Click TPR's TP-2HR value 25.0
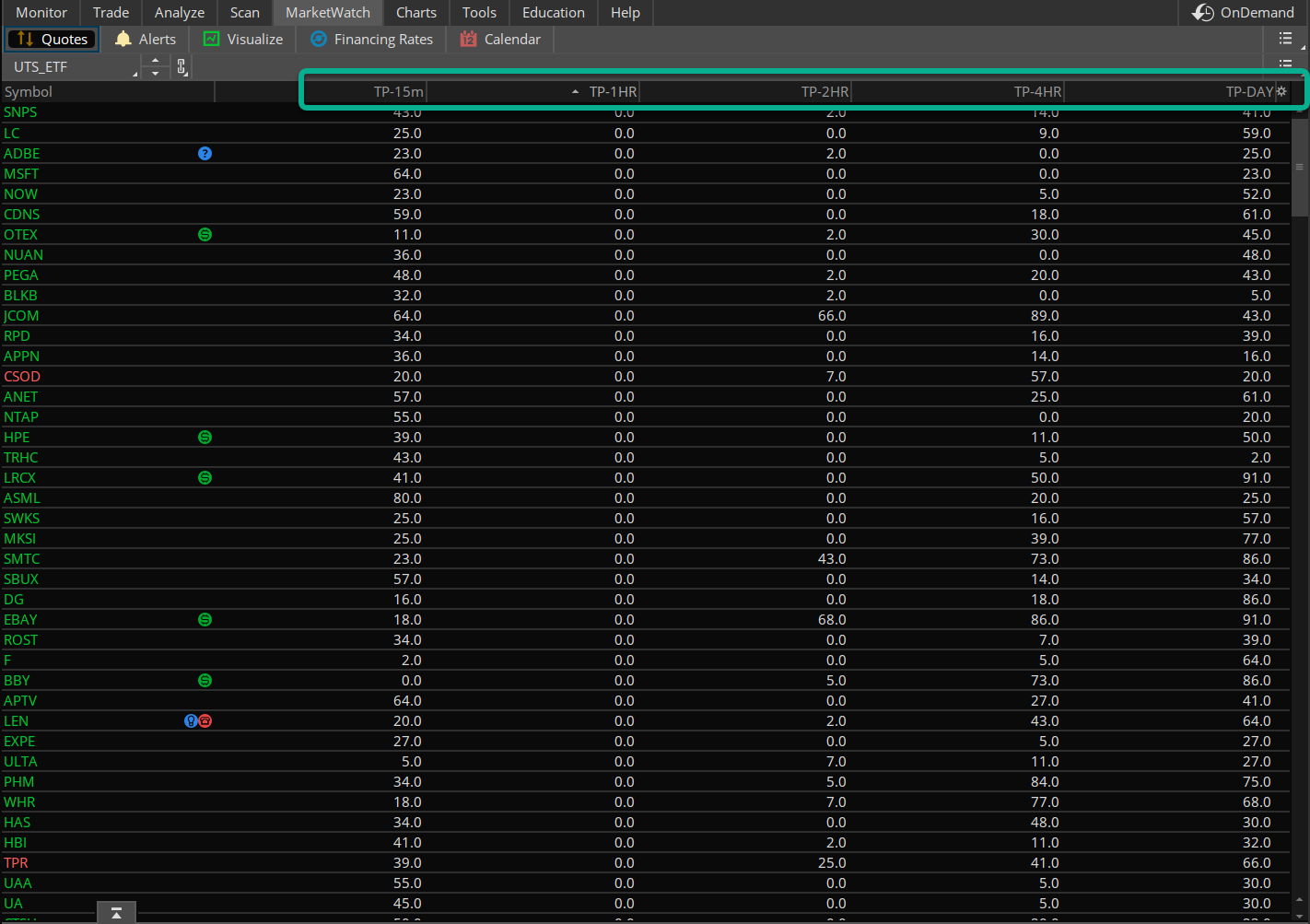This screenshot has height=924, width=1310. (x=832, y=863)
